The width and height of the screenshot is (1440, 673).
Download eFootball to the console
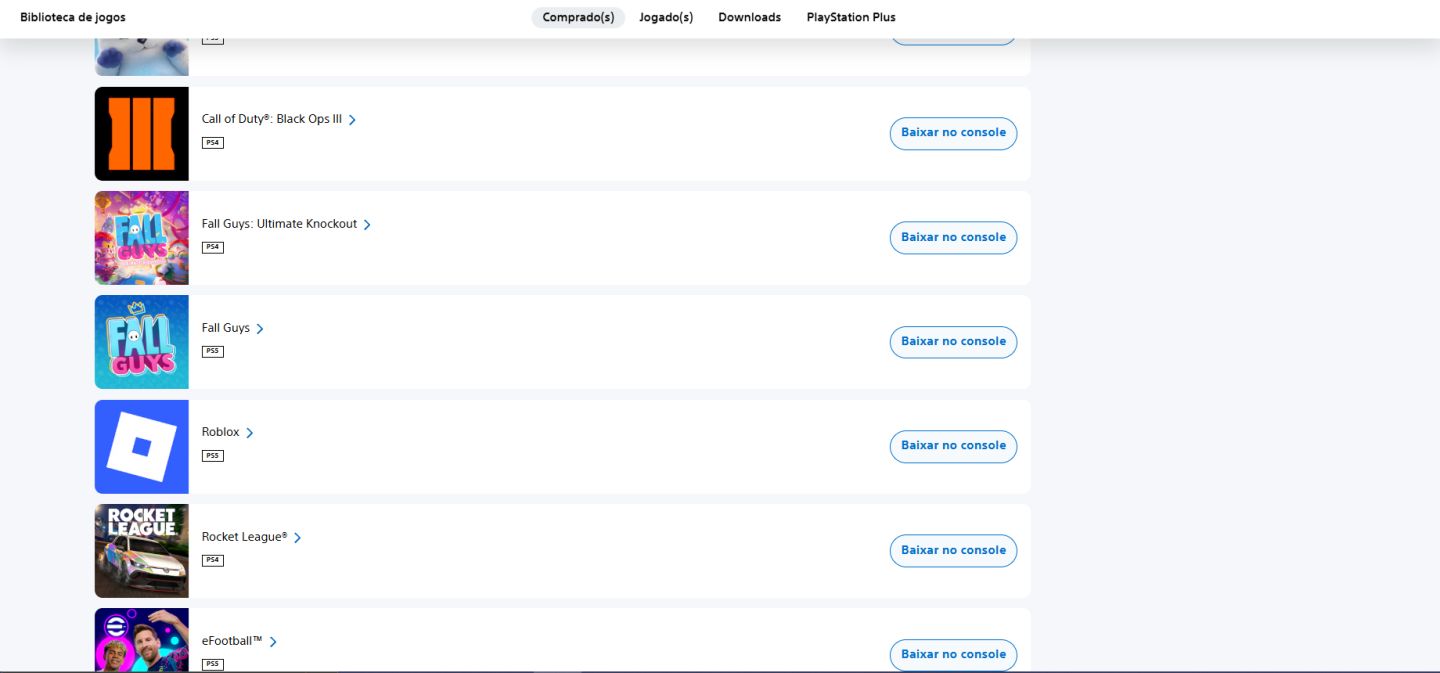click(953, 655)
